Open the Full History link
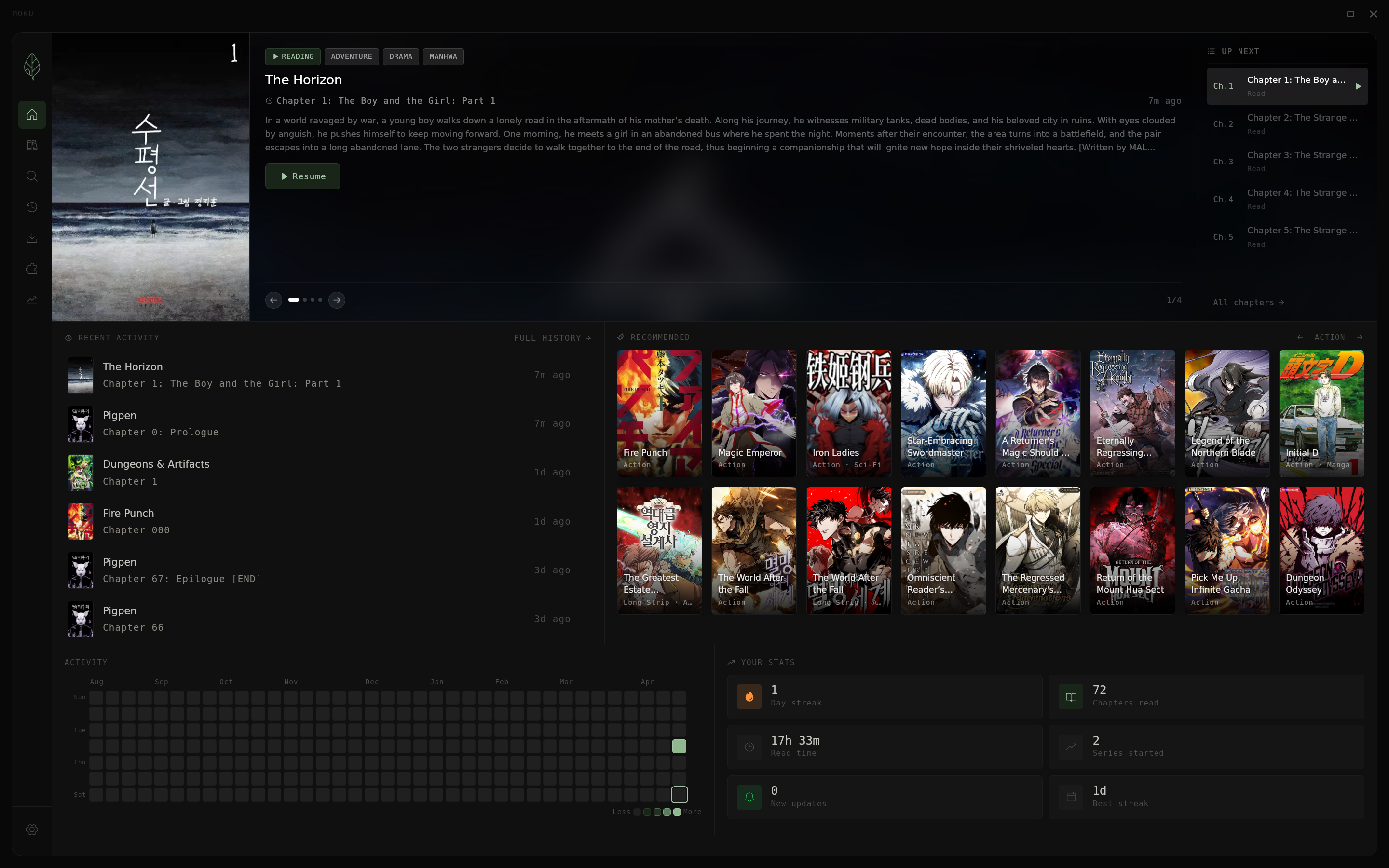This screenshot has height=868, width=1389. click(x=552, y=338)
